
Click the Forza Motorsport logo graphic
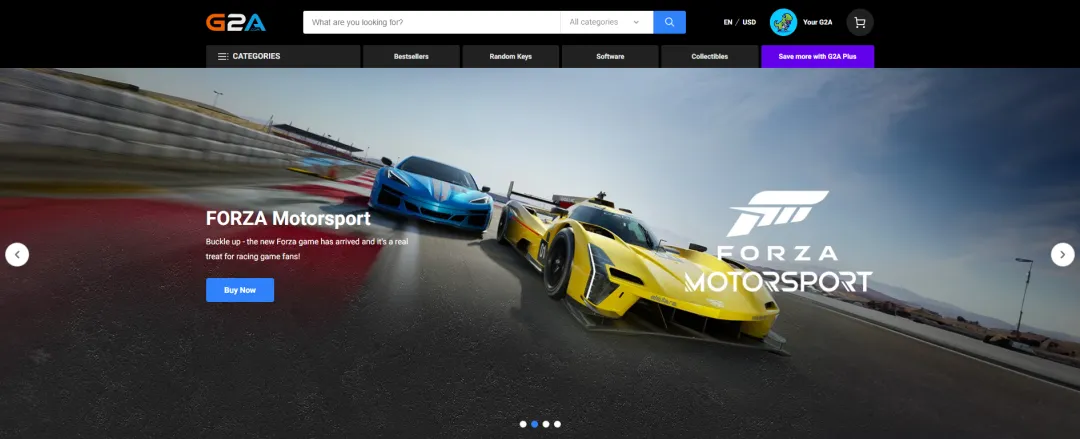point(778,241)
